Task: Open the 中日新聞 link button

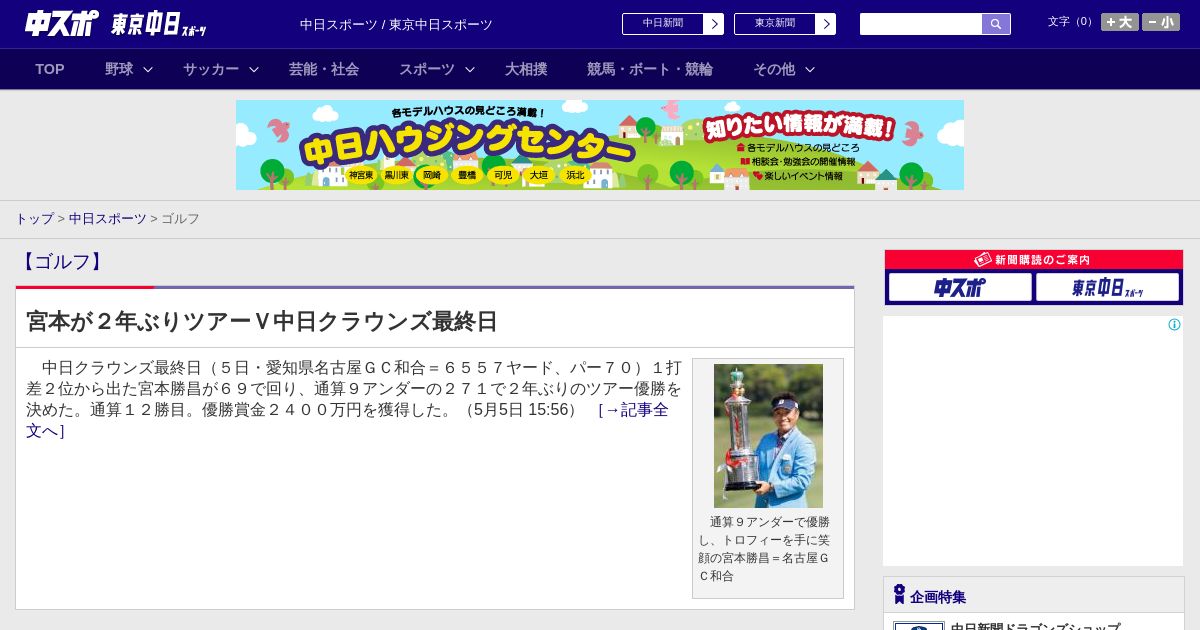Action: point(663,24)
